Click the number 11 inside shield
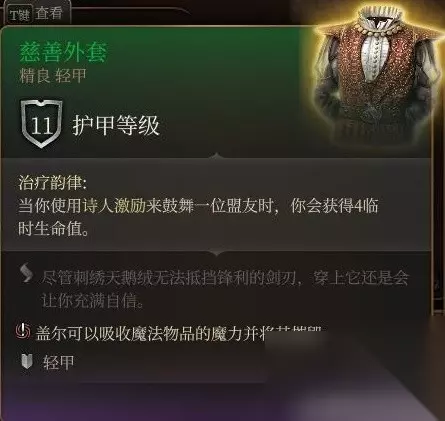This screenshot has height=421, width=445. click(41, 126)
